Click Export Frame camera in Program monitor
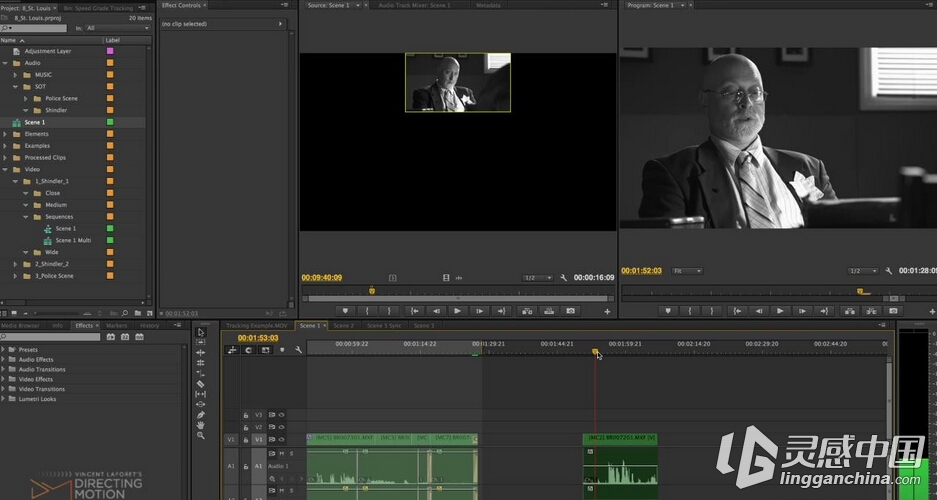 tap(893, 311)
